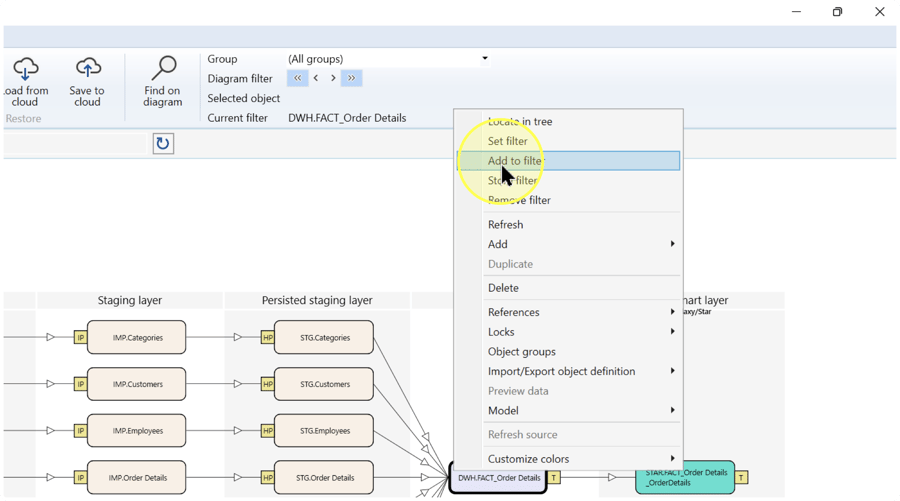Click the HP badge beside STG.Employees
This screenshot has width=900, height=501.
point(267,430)
